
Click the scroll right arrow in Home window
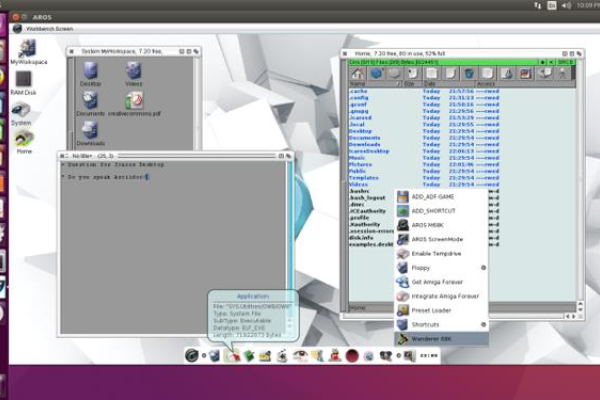(573, 317)
